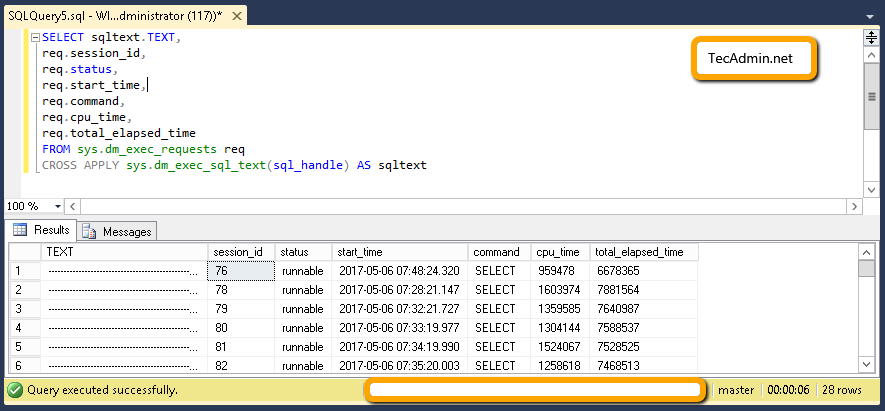Click total_elapsed_time value 7468513

(644, 365)
